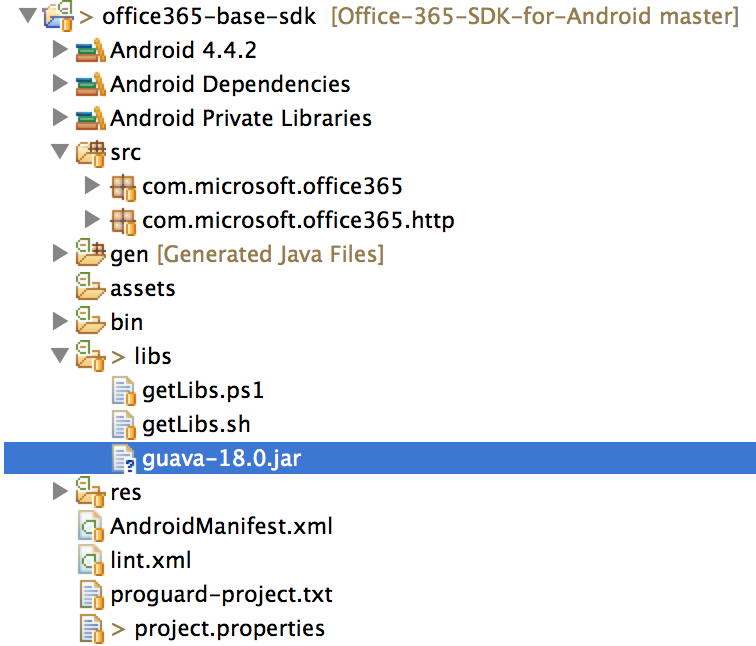Image resolution: width=756 pixels, height=646 pixels.
Task: Click the [Office-365-SDK-for-Android master] branch label
Action: pos(535,16)
